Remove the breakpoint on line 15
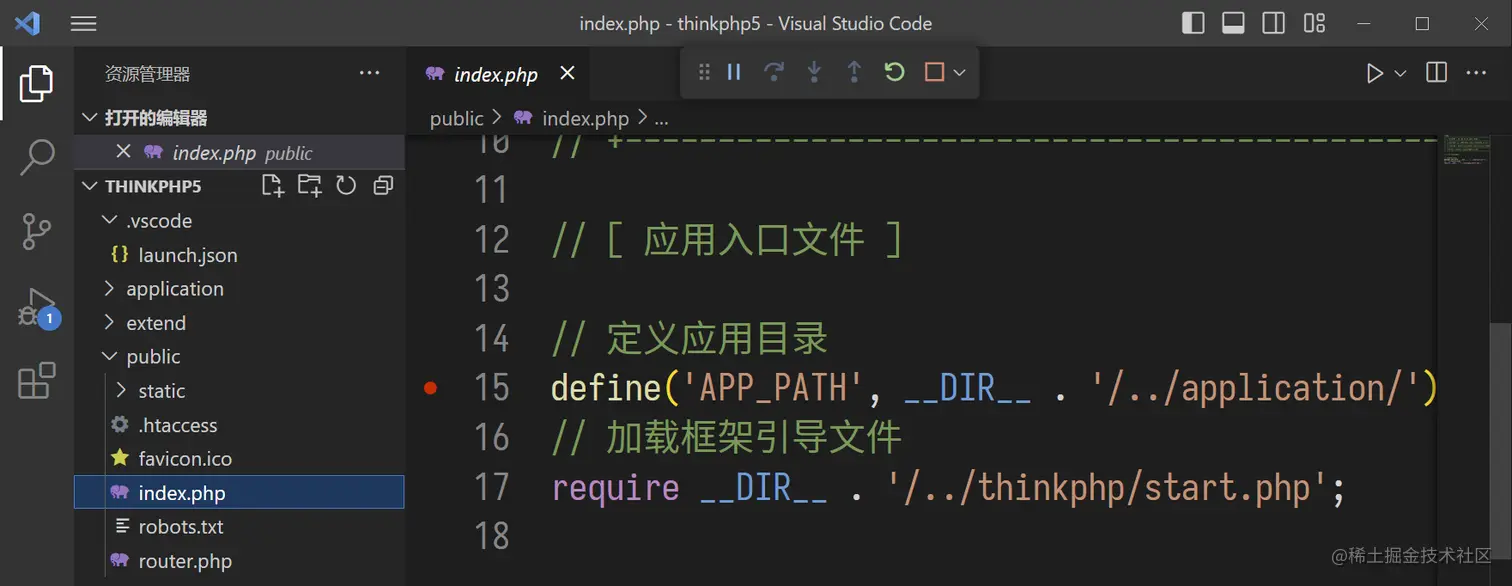The width and height of the screenshot is (1512, 586). pos(431,388)
